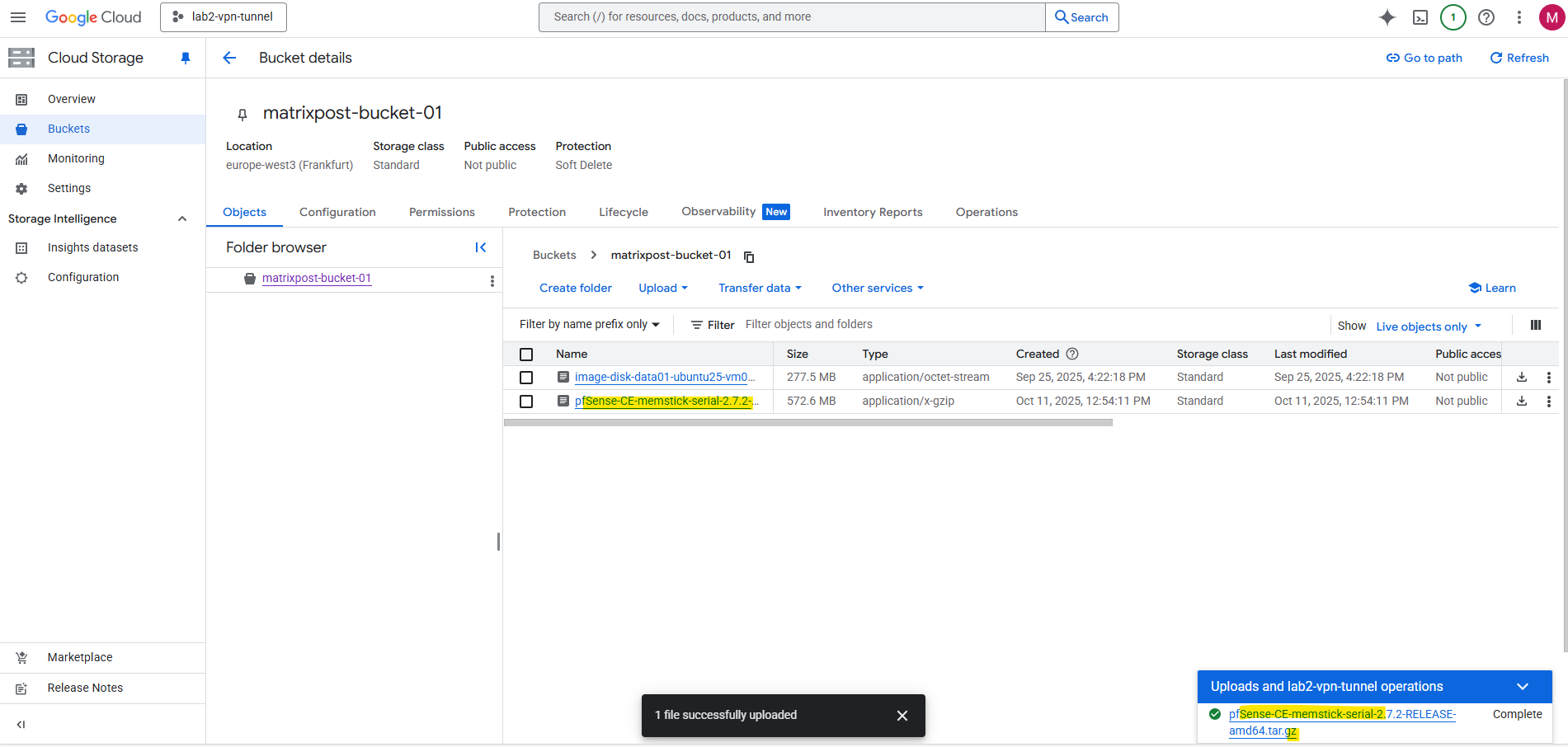Open the main navigation hamburger menu

tap(18, 17)
